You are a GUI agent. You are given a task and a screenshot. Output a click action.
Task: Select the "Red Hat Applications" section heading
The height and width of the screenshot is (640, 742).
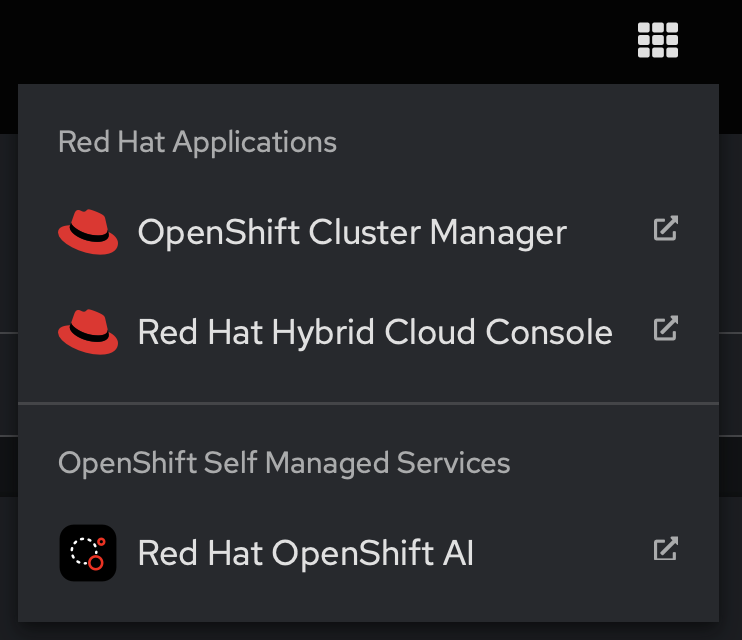pyautogui.click(x=197, y=142)
